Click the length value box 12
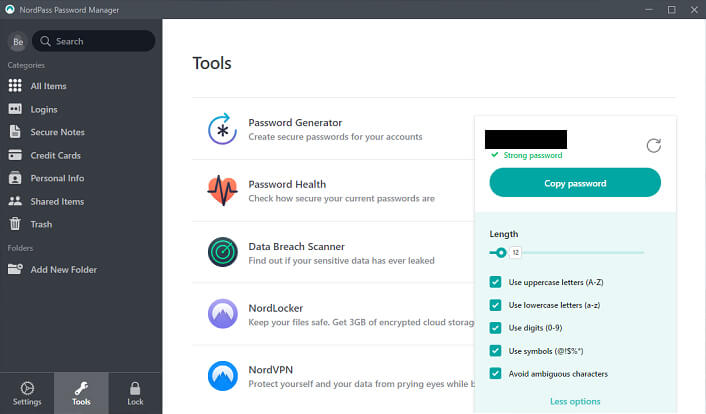 click(516, 253)
